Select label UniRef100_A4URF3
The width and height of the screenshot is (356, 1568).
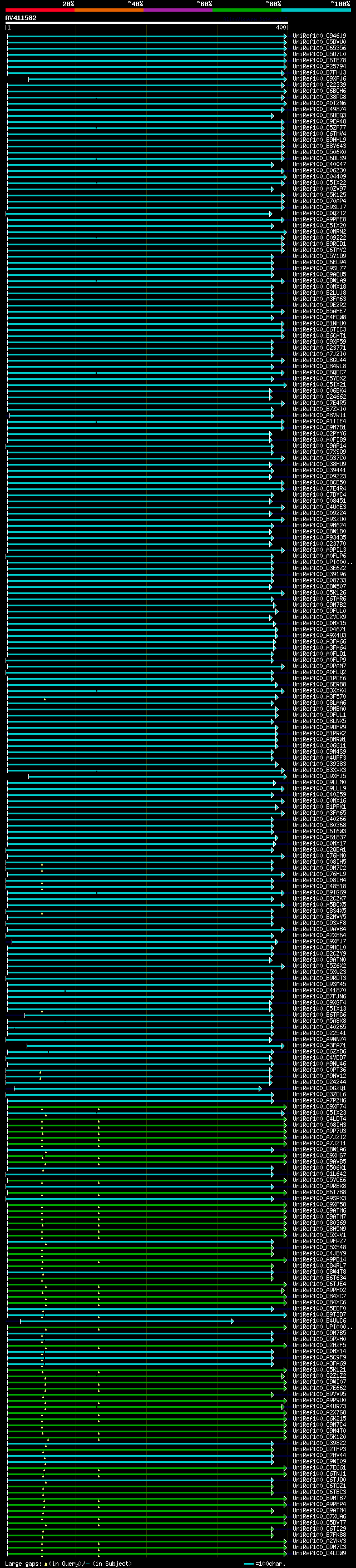coord(319,758)
